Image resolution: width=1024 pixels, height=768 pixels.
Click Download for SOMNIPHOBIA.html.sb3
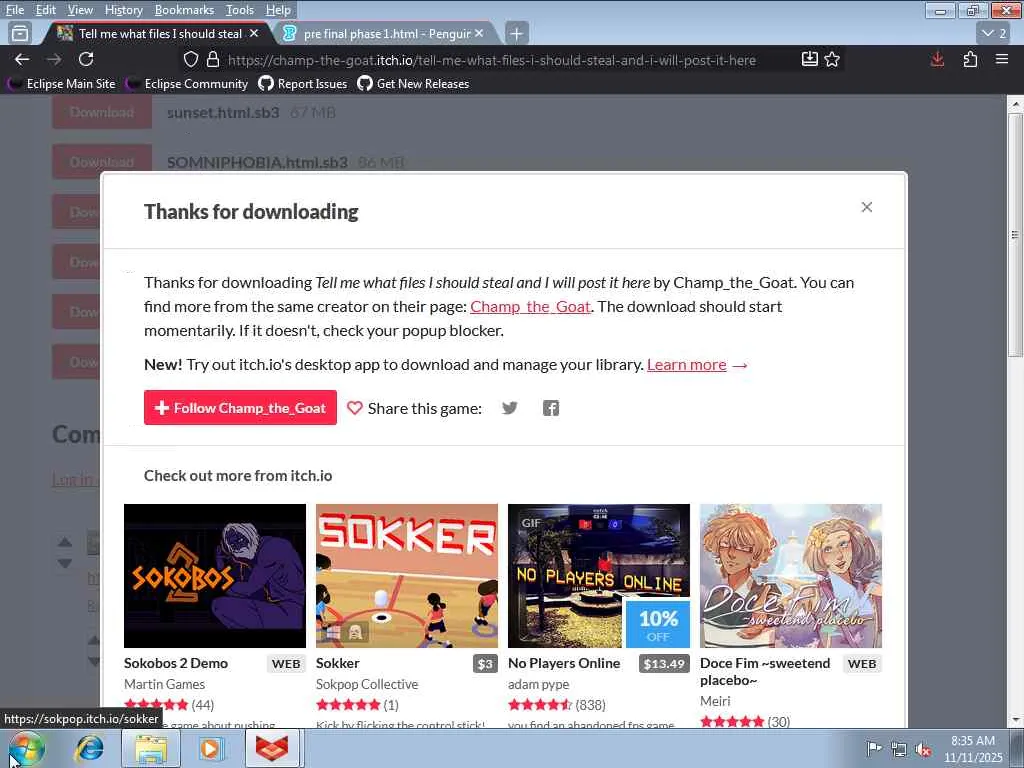pos(102,162)
